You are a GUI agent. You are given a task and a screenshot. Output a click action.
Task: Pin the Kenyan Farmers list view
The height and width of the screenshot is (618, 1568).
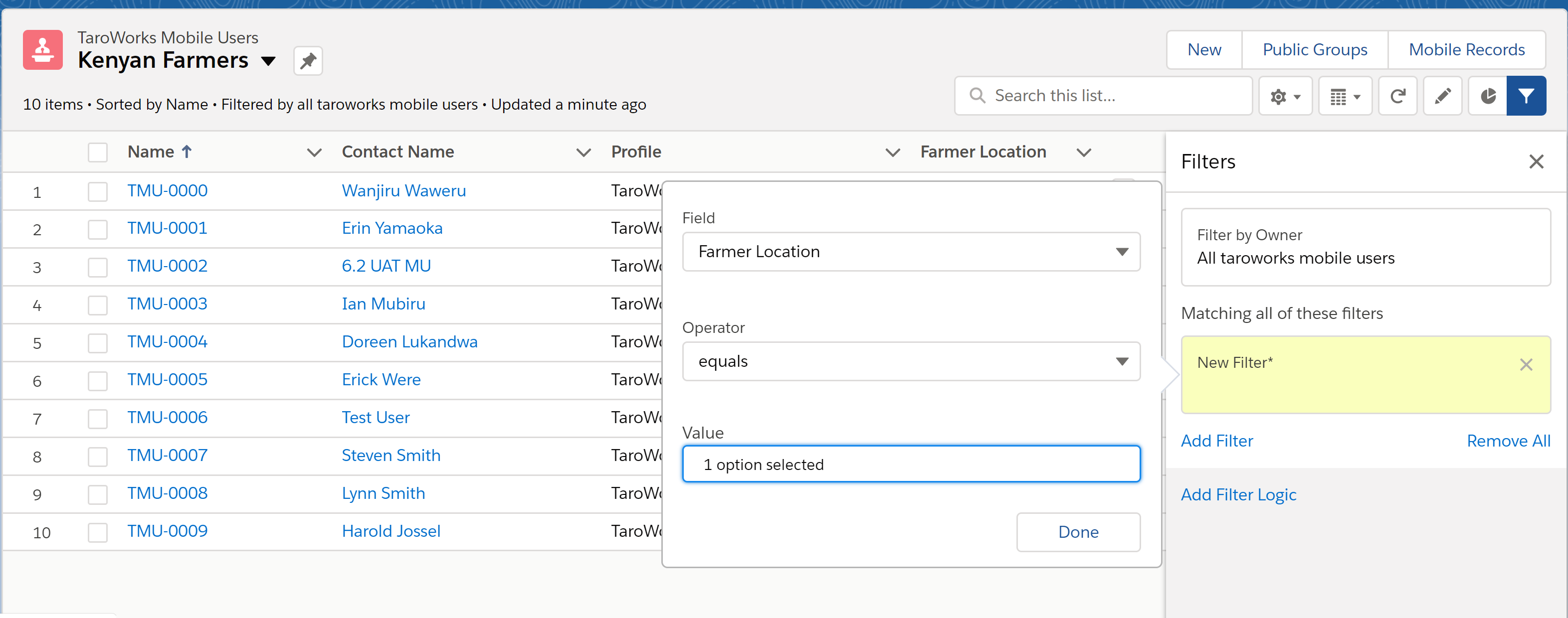point(308,61)
